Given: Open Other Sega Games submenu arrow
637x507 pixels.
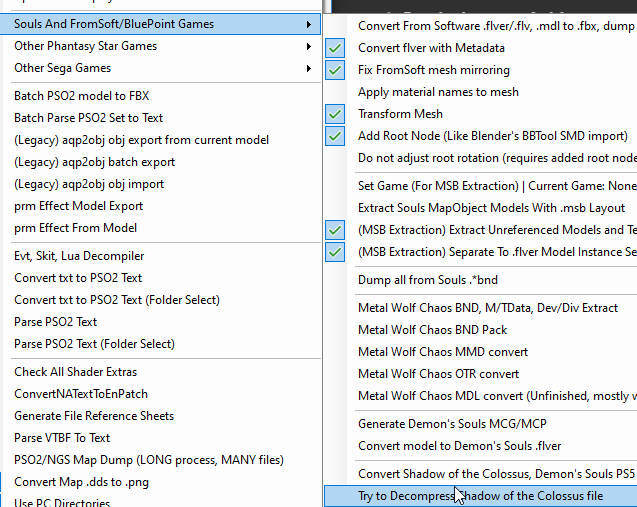Looking at the screenshot, I should [309, 68].
